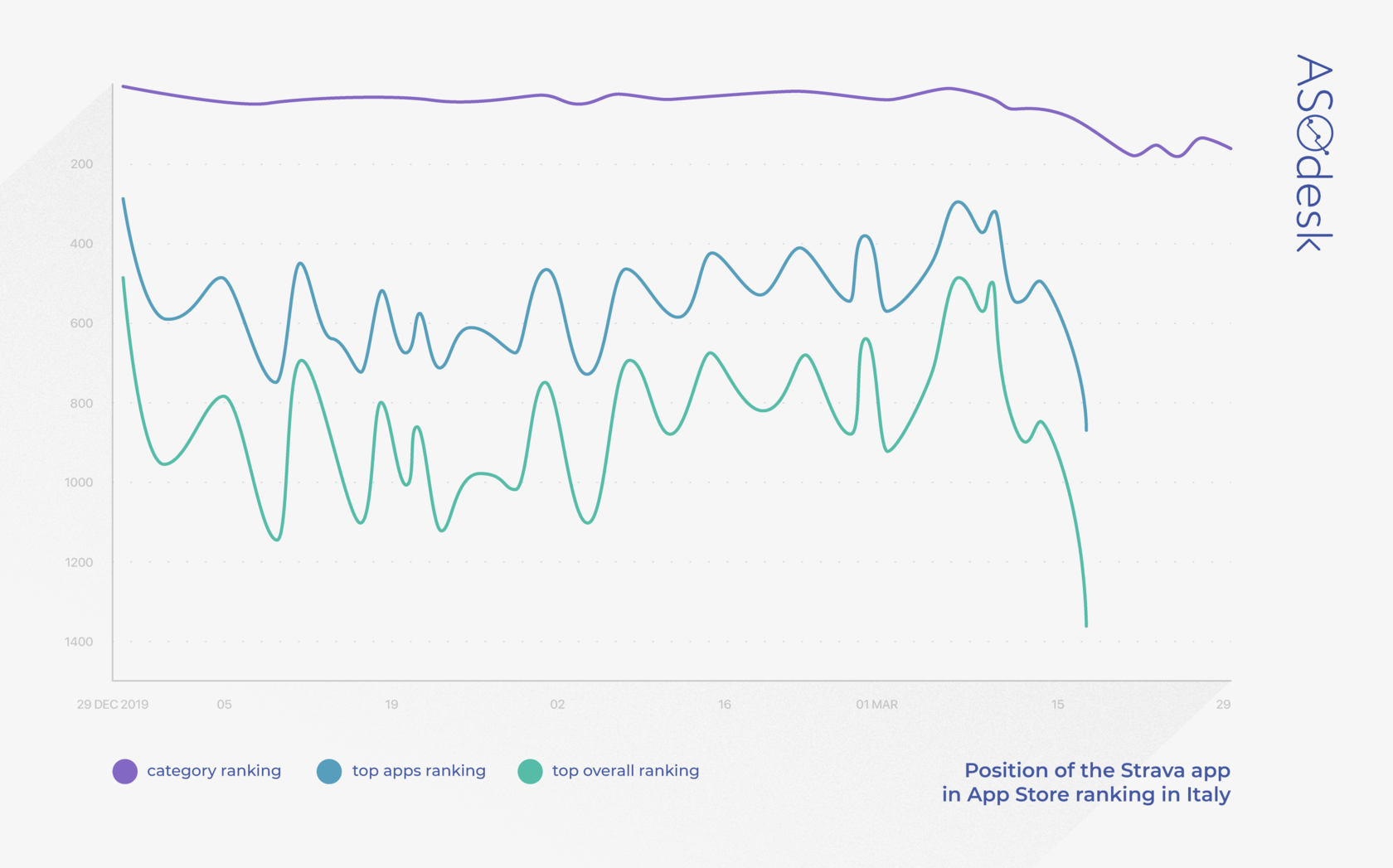The image size is (1393, 868).
Task: Click the chart title mentioning Strava app
Action: (x=1085, y=783)
